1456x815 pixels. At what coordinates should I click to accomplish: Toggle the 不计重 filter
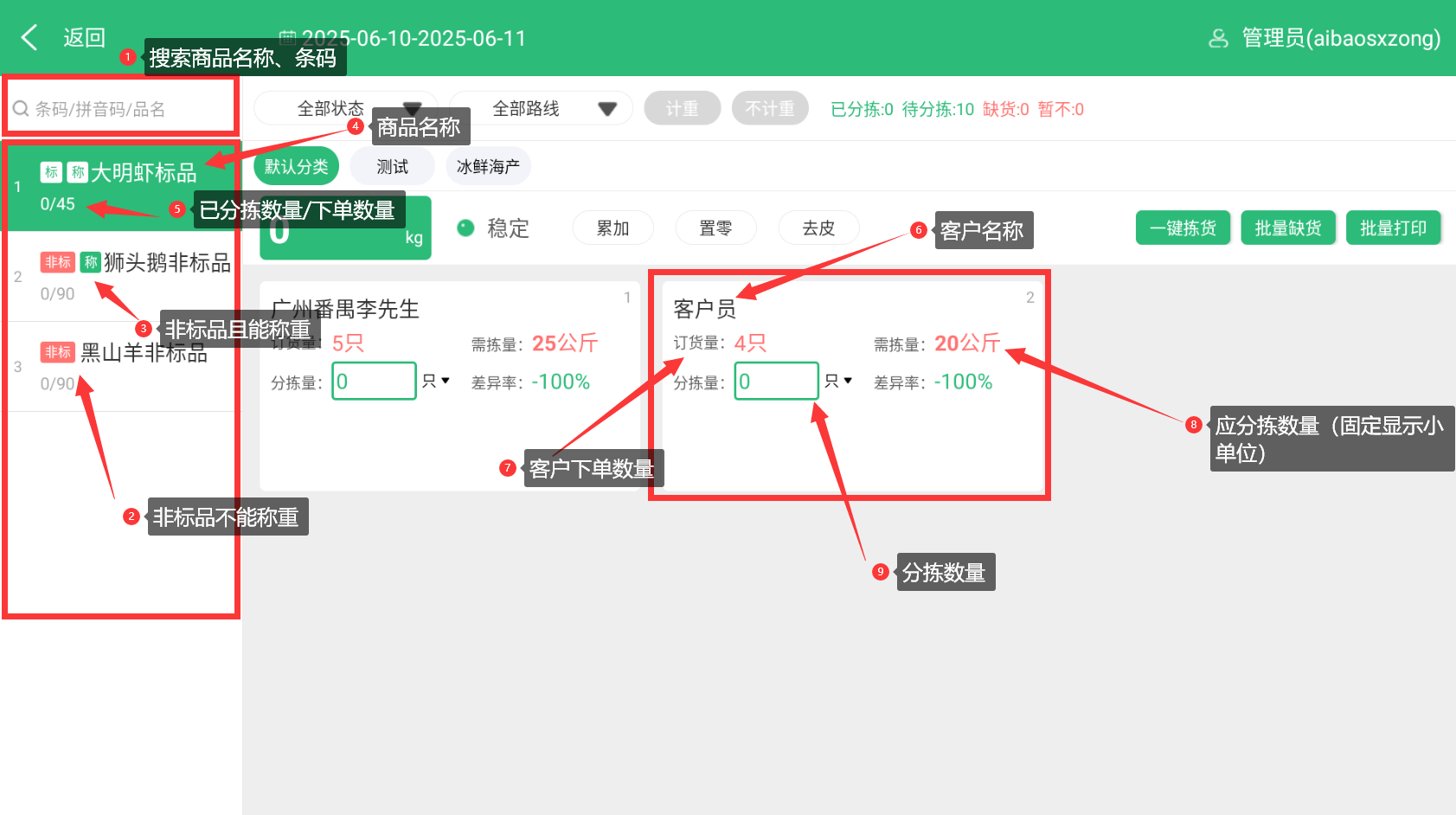(770, 108)
